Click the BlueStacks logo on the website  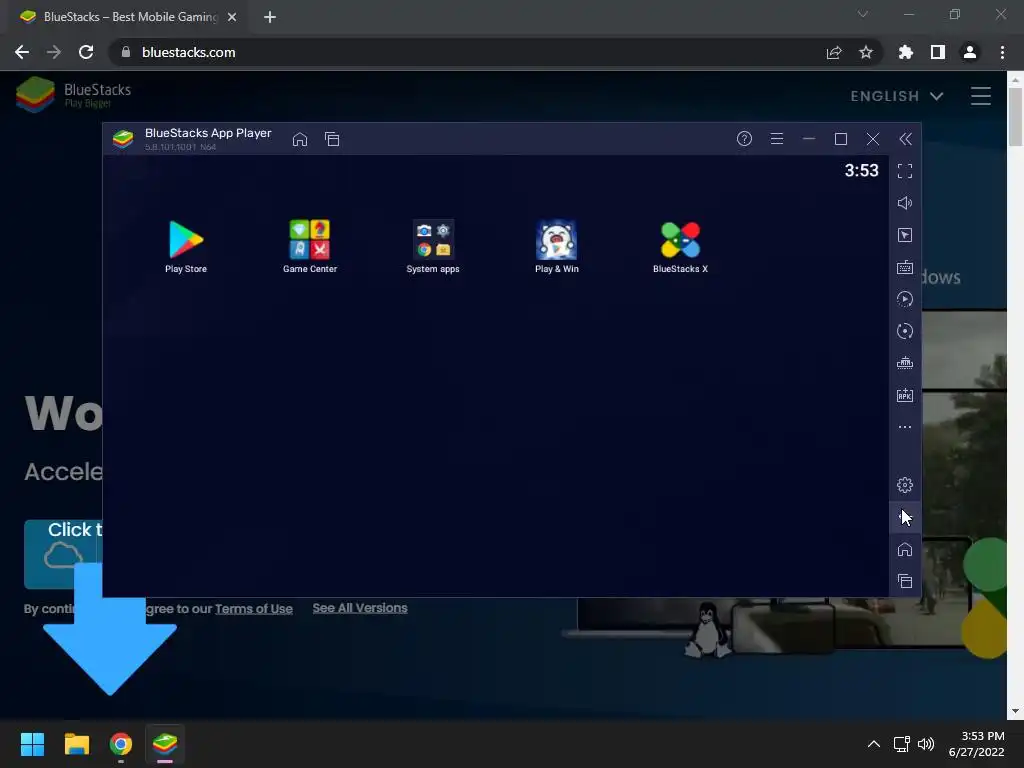tap(73, 95)
